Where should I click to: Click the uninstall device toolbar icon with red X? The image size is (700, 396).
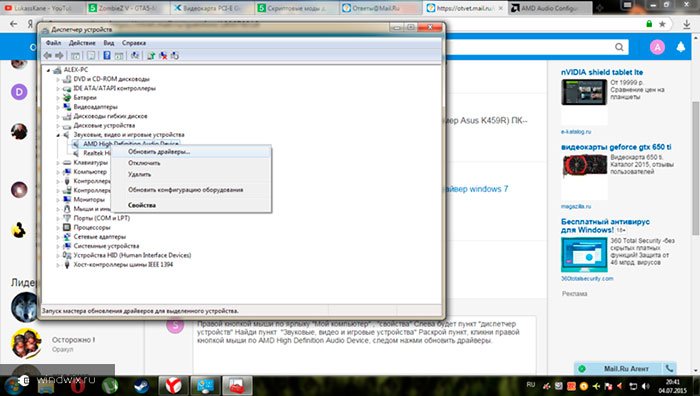163,55
